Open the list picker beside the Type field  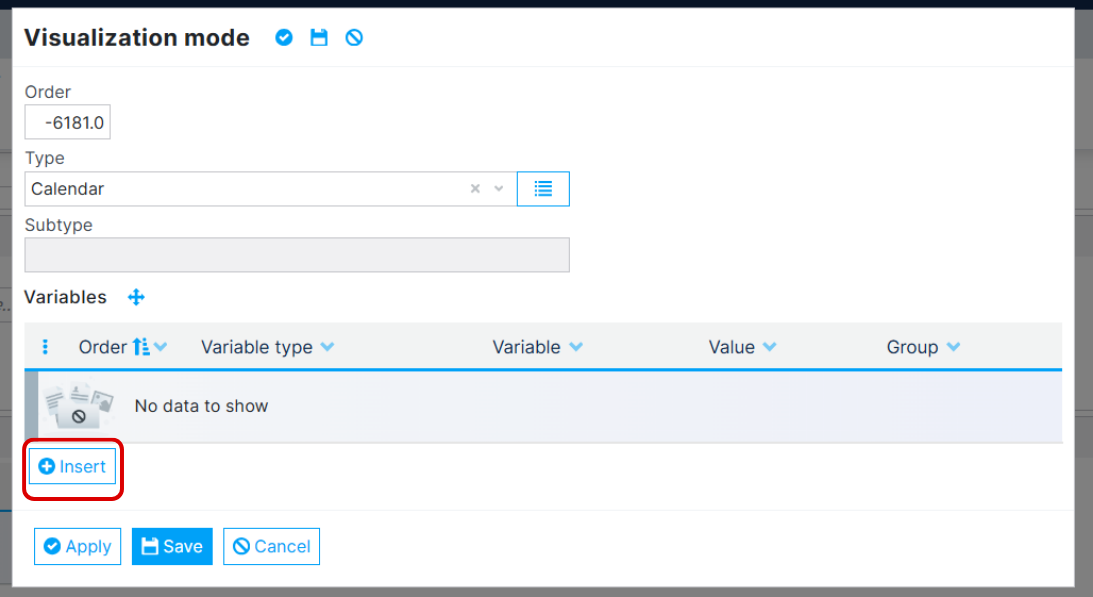pos(543,188)
